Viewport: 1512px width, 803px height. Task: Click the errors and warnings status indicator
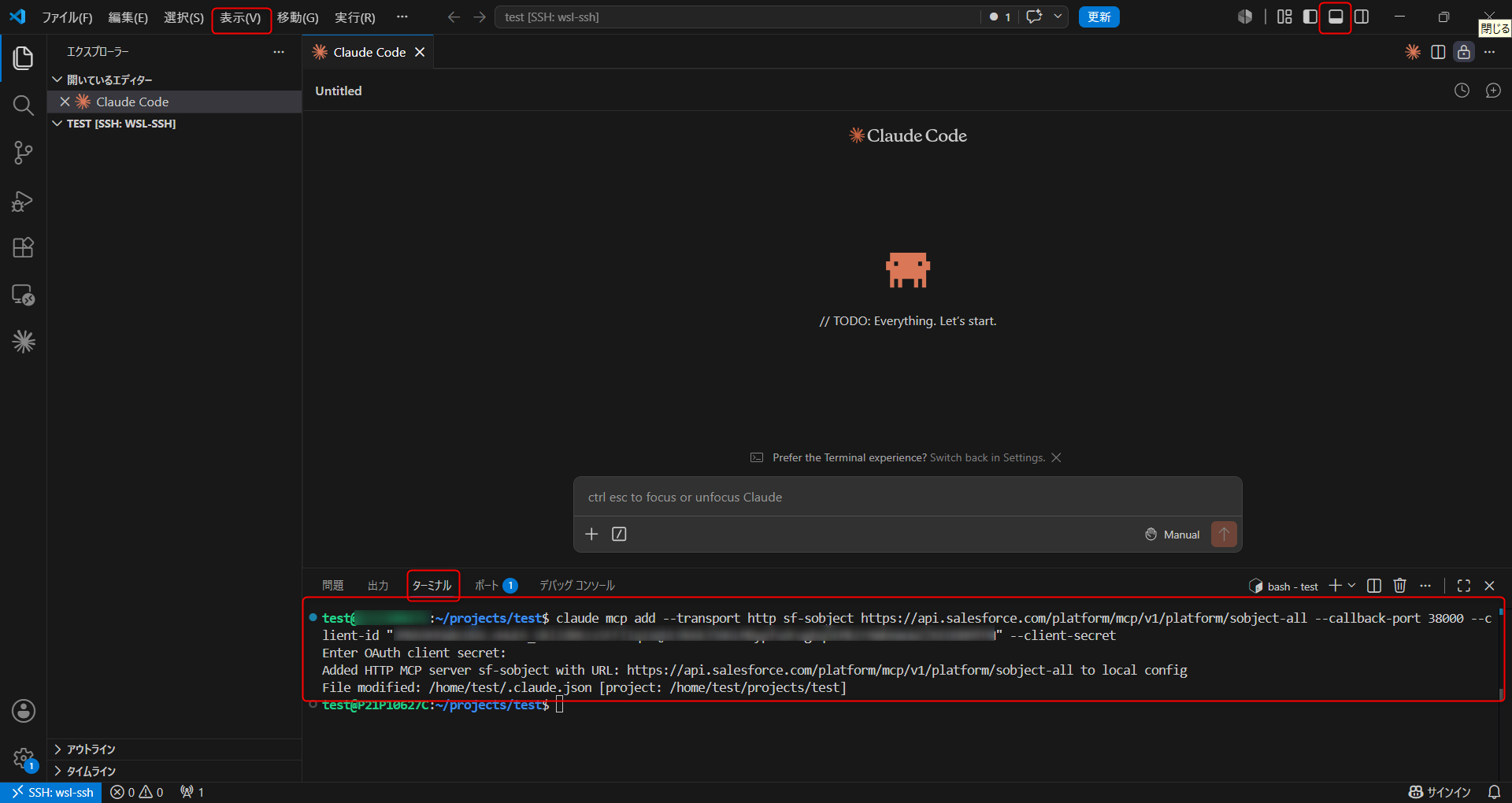(137, 792)
